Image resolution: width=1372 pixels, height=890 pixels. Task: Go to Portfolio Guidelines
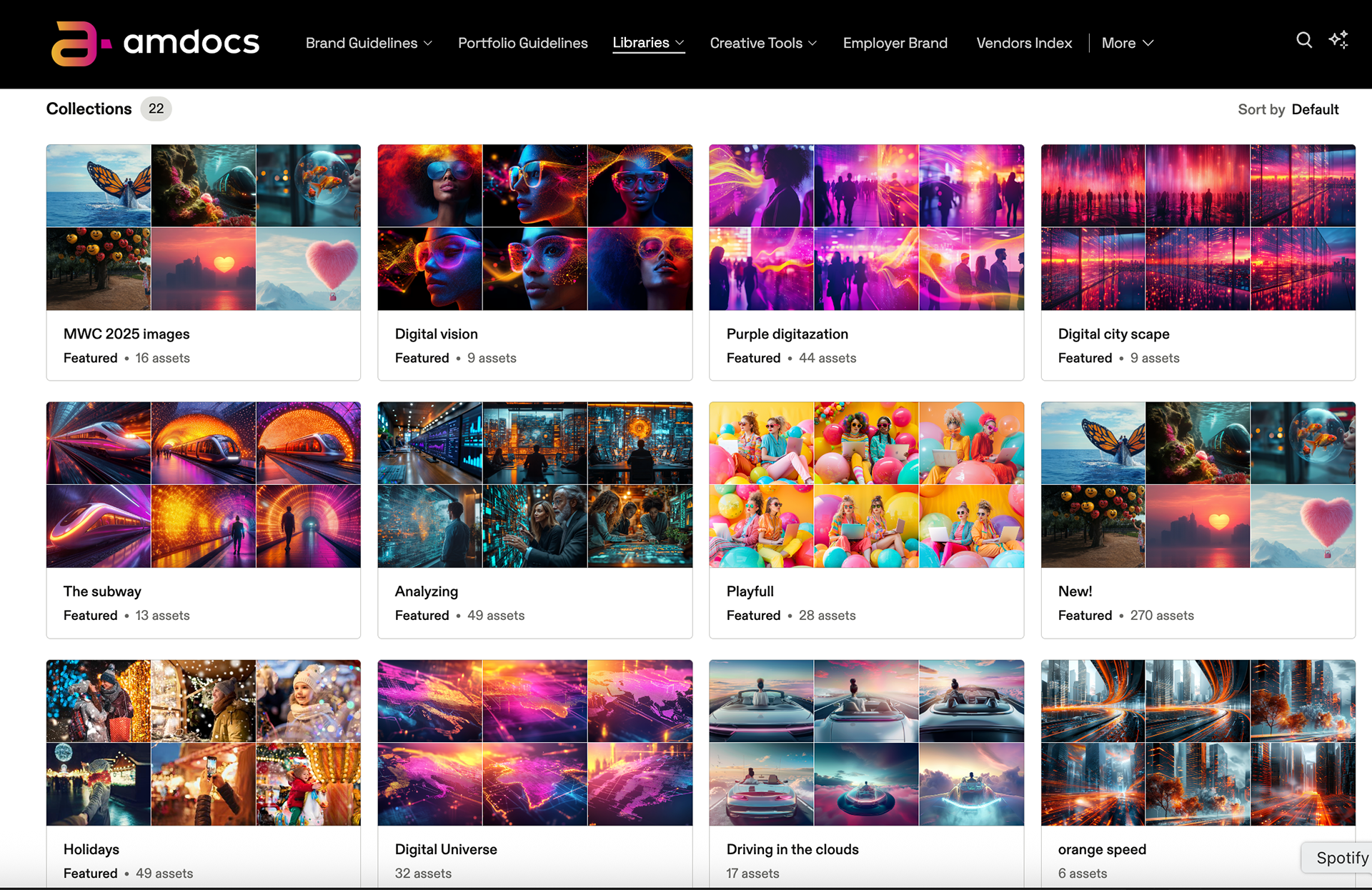(x=522, y=44)
